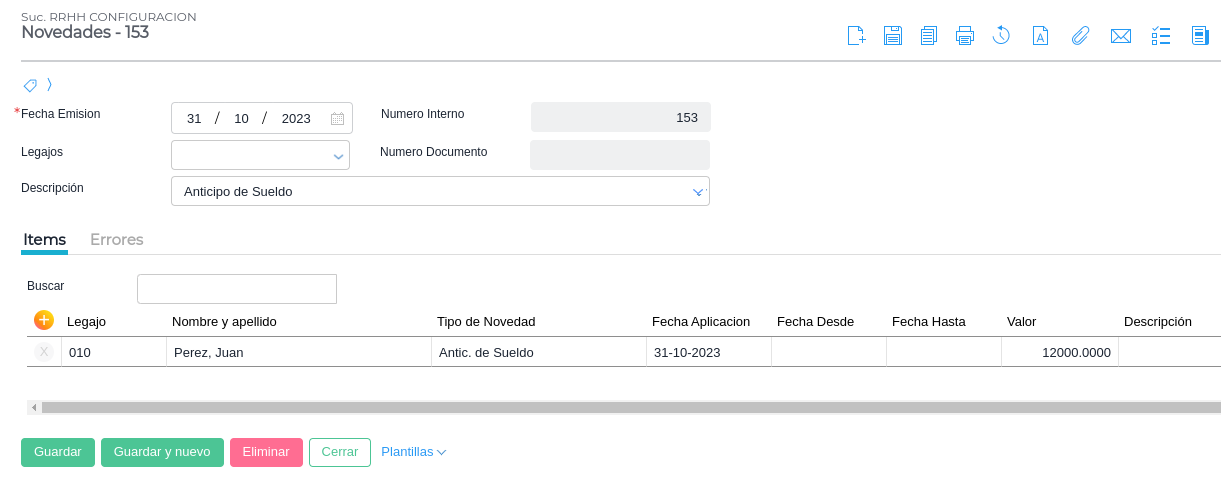Click the Buscar search field
1221x479 pixels.
click(237, 289)
